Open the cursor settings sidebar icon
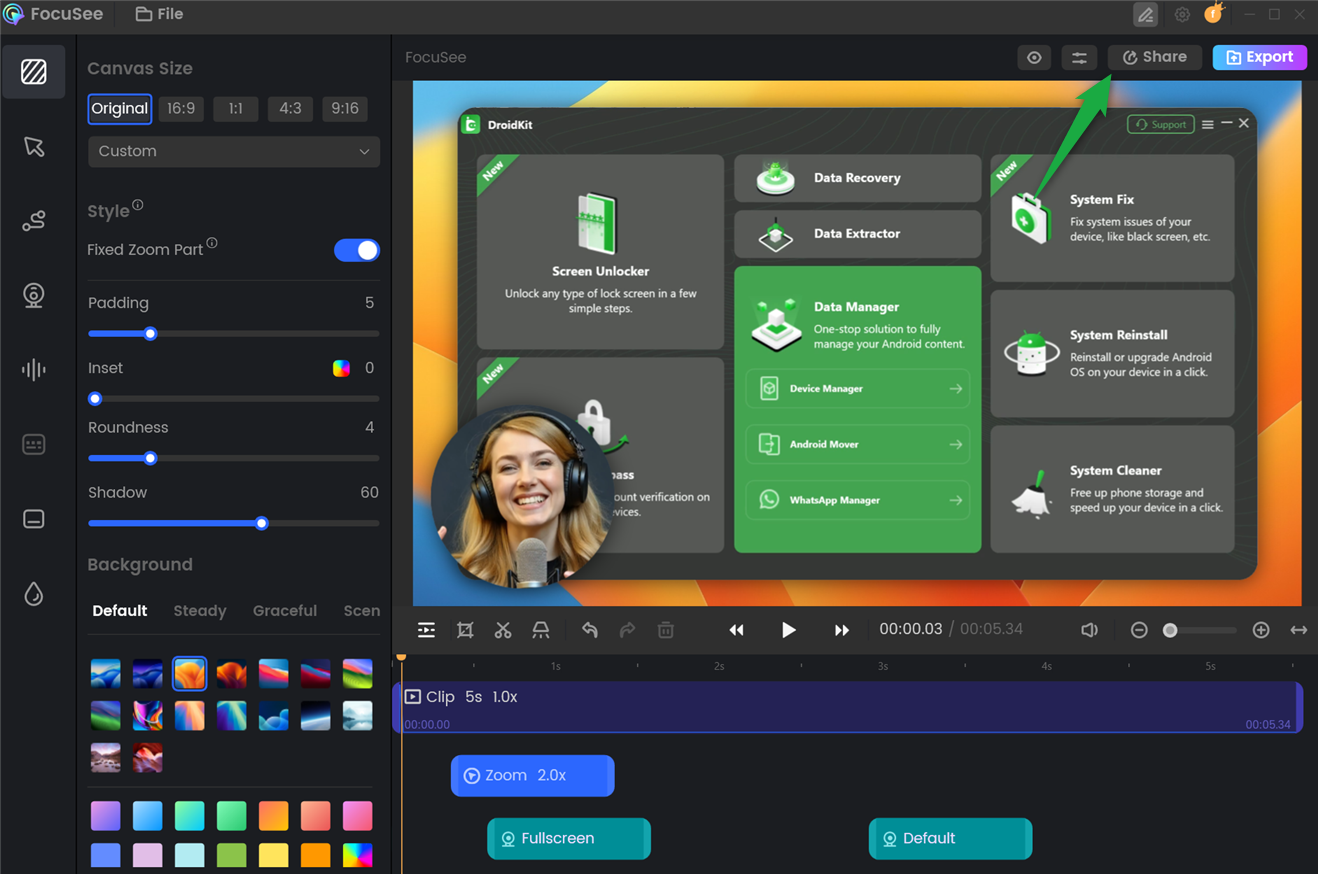 click(34, 147)
